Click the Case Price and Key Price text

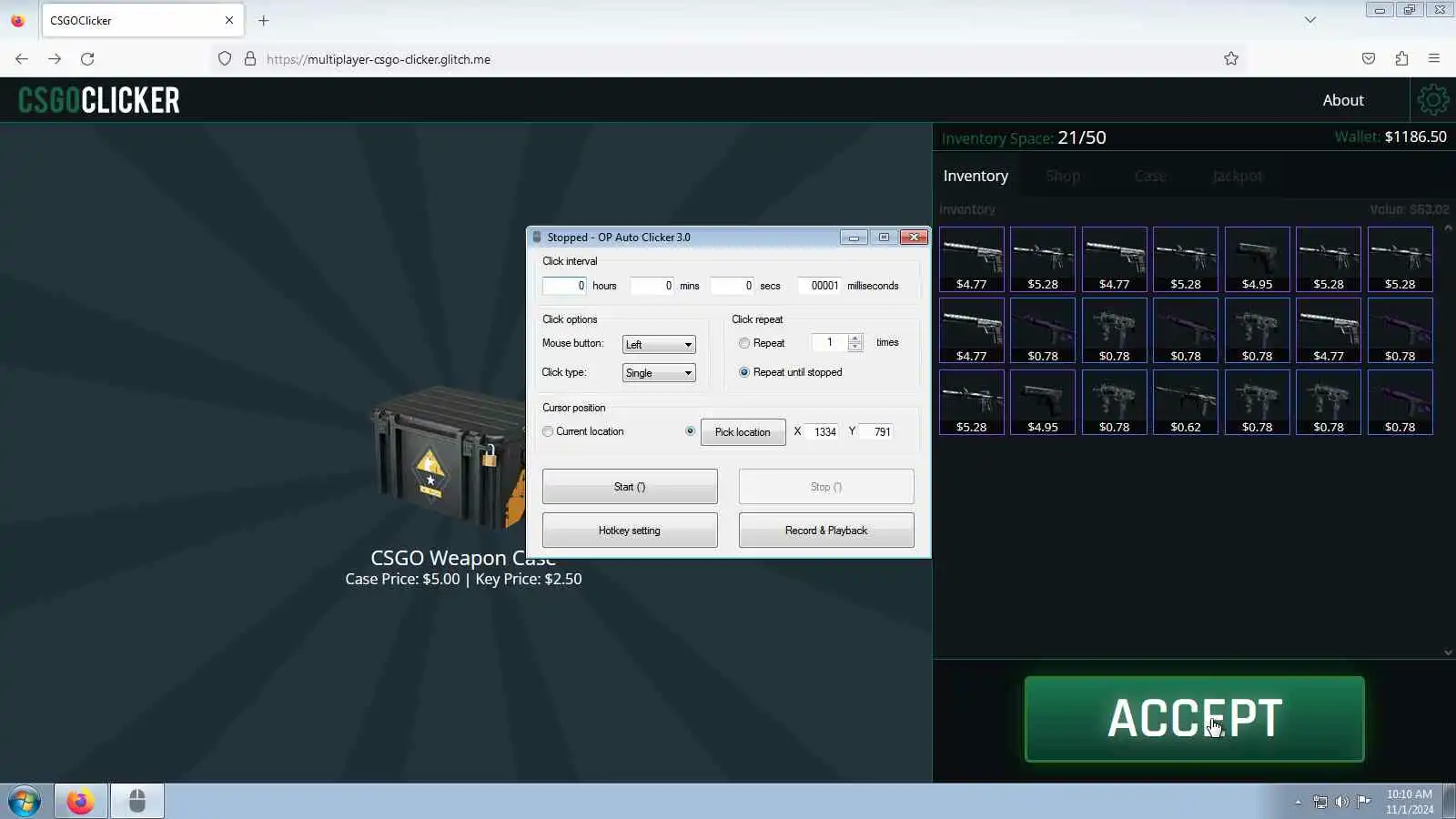tap(463, 579)
